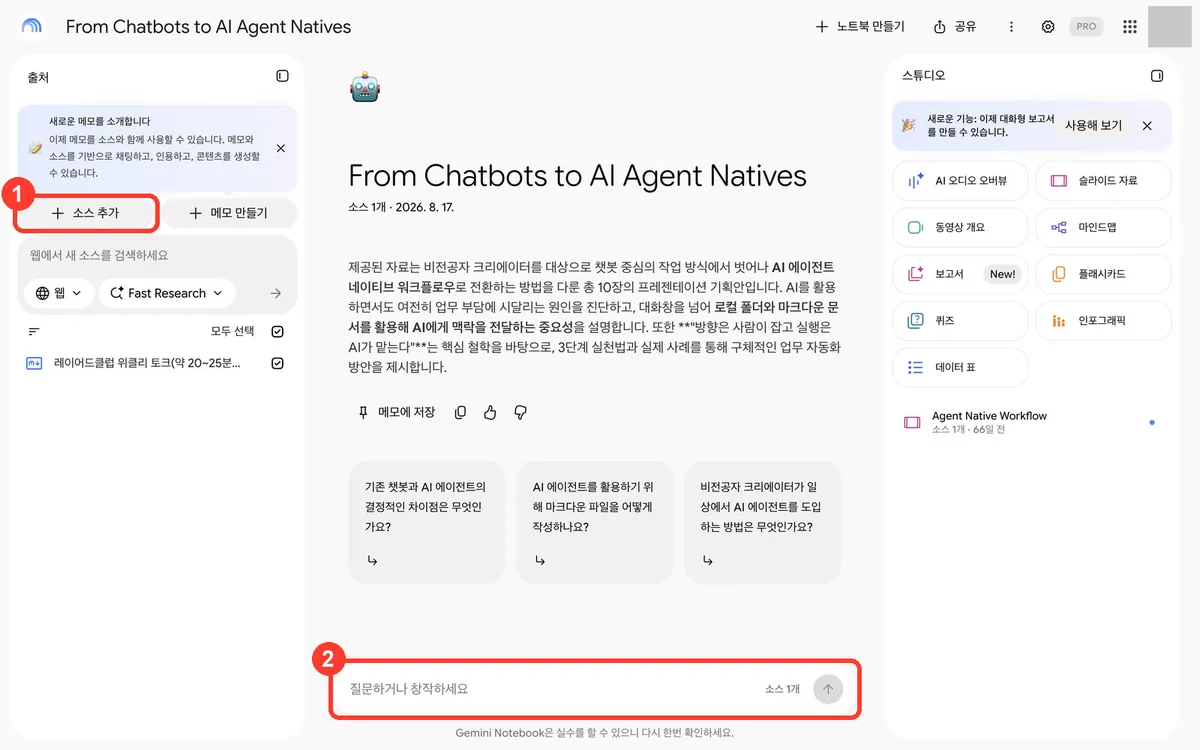1200x750 pixels.
Task: Give the summary a thumbs down
Action: (520, 412)
